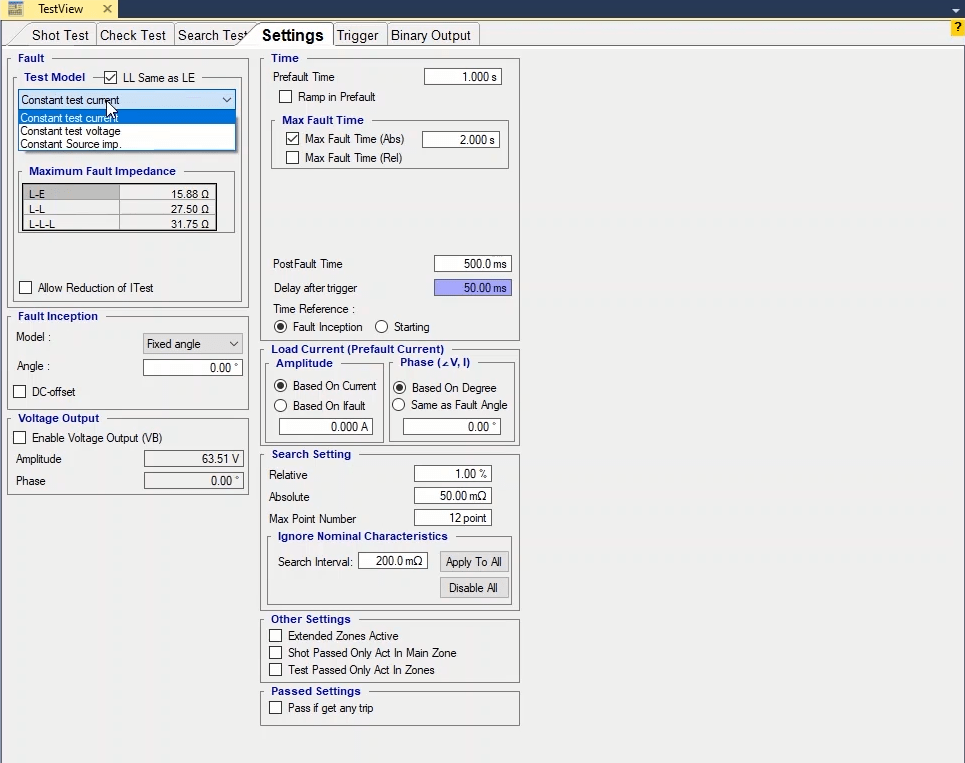Uncheck LL Same as LE checkbox
Viewport: 965px width, 763px height.
[x=111, y=78]
